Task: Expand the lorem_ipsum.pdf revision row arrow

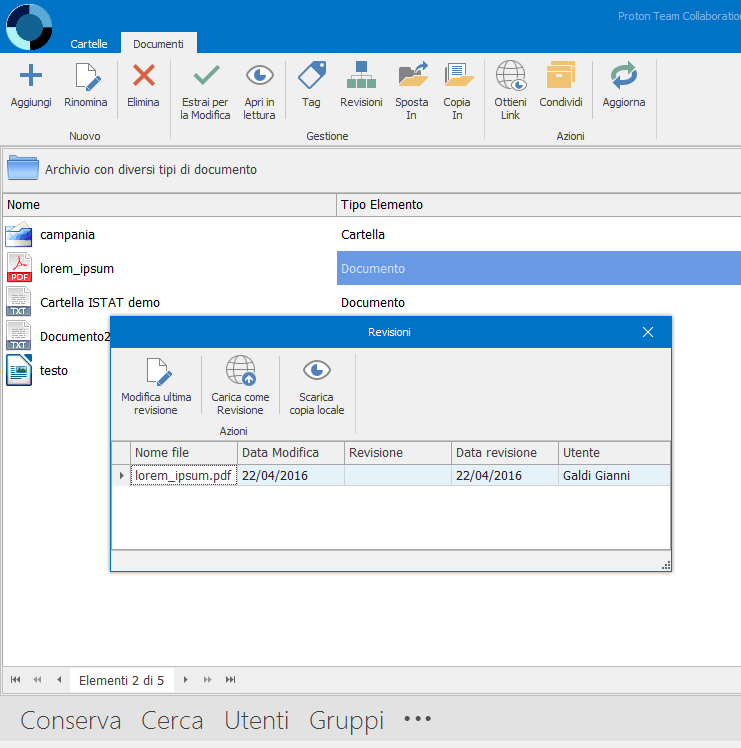Action: pyautogui.click(x=122, y=476)
